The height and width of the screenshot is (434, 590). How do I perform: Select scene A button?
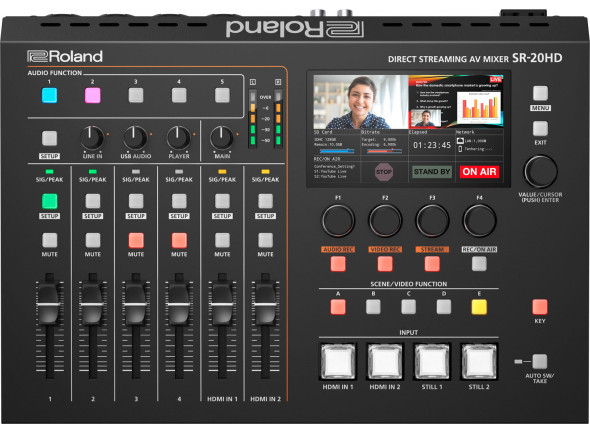click(x=338, y=307)
